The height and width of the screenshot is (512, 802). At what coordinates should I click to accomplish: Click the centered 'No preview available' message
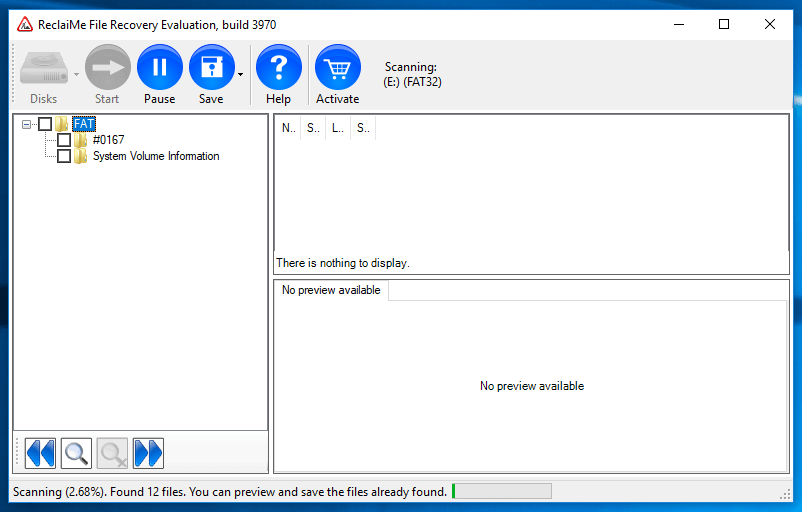pyautogui.click(x=532, y=386)
